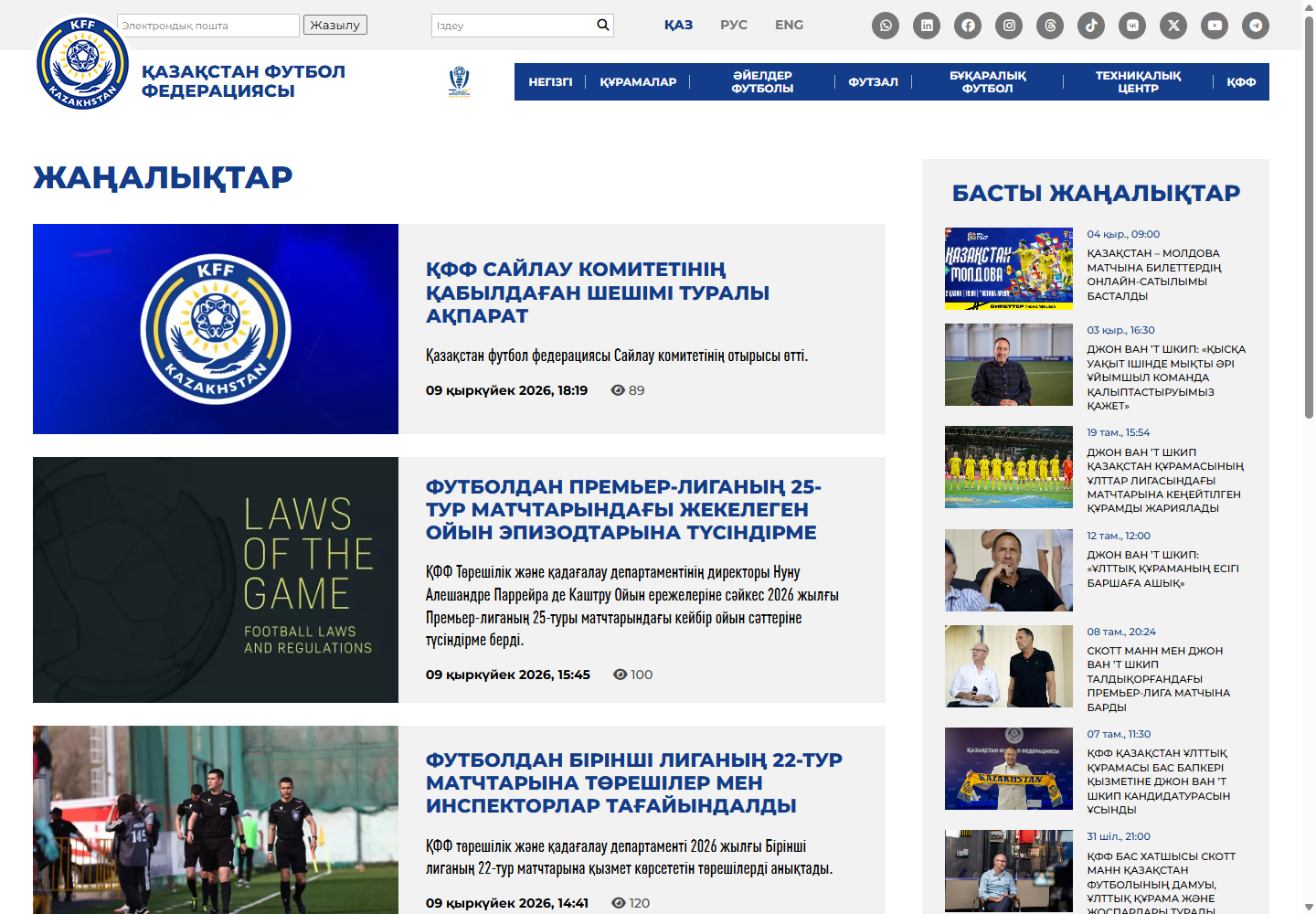Open article Премьер-лиганың 25-тур түсіндірме
Image resolution: width=1316 pixels, height=914 pixels.
pos(623,509)
